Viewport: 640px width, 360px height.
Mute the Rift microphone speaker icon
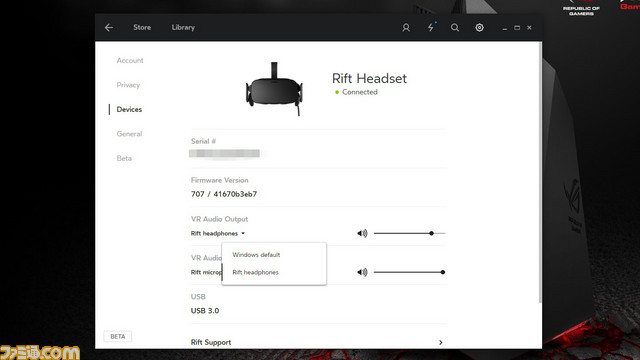pyautogui.click(x=362, y=272)
